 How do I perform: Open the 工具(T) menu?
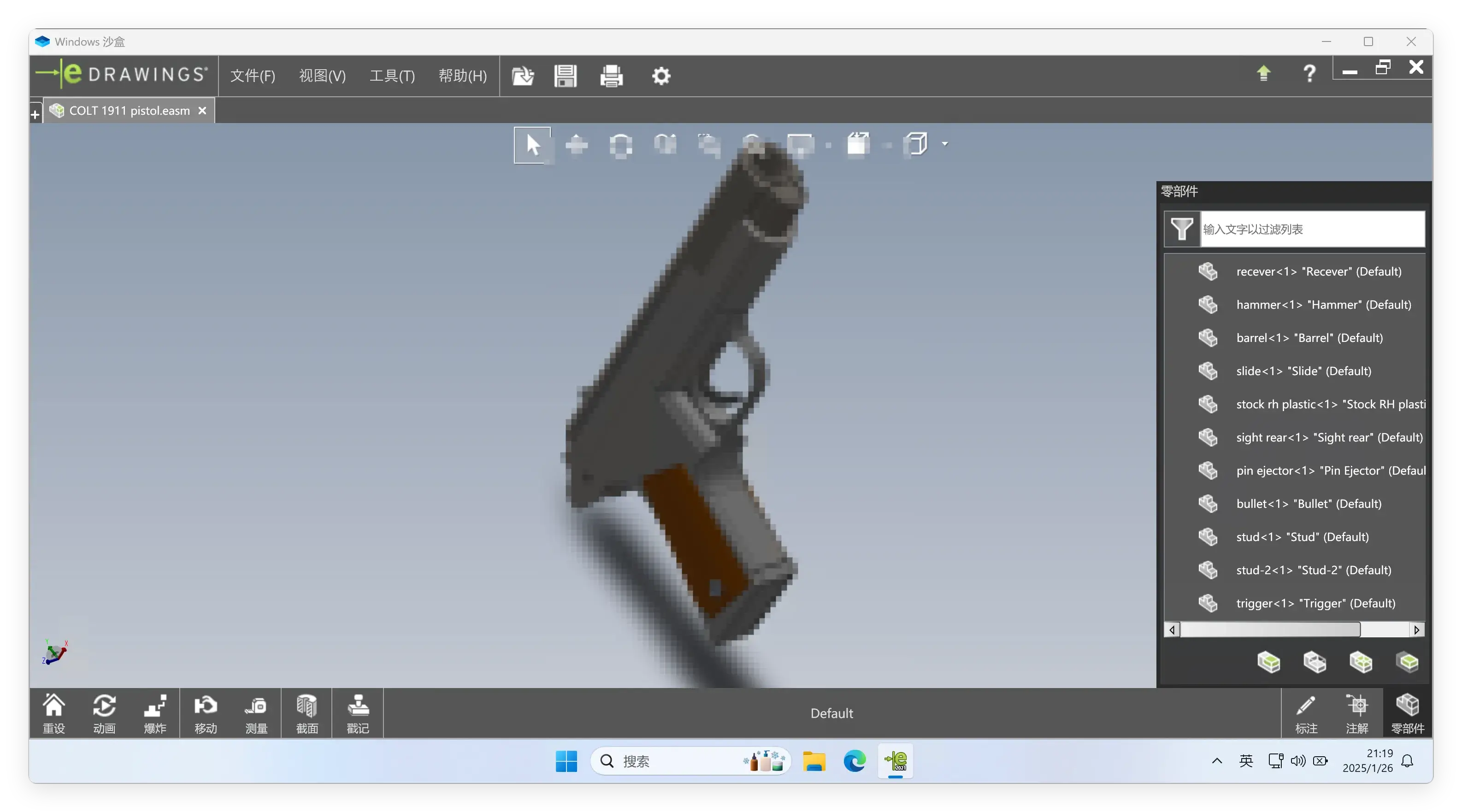click(x=392, y=76)
